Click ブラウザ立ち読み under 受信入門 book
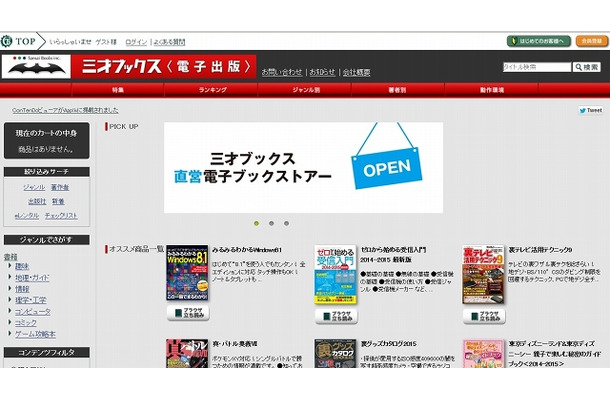 [x=337, y=316]
